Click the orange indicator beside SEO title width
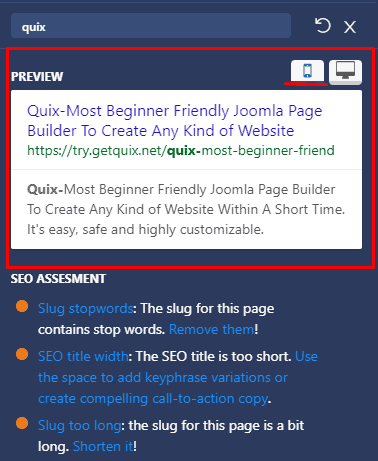378x461 pixels. point(22,354)
